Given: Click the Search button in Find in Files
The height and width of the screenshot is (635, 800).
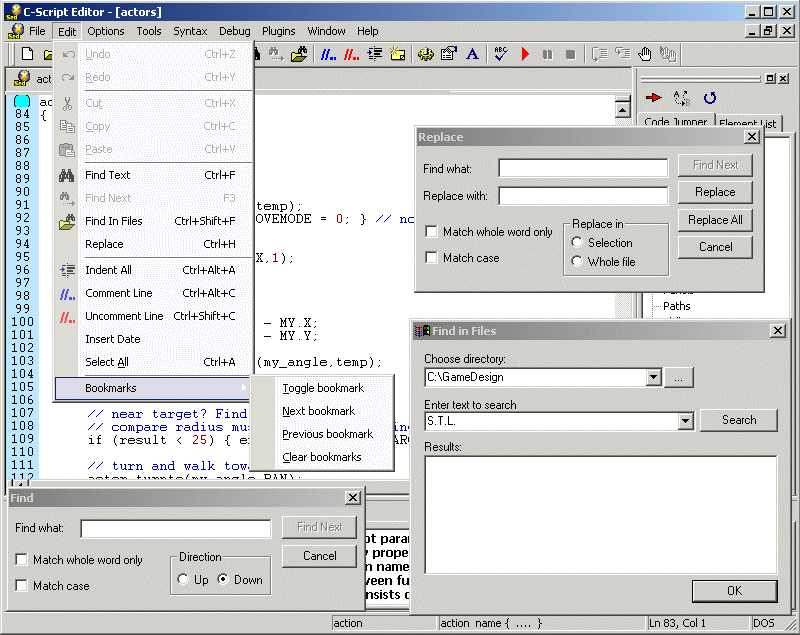Looking at the screenshot, I should 739,420.
